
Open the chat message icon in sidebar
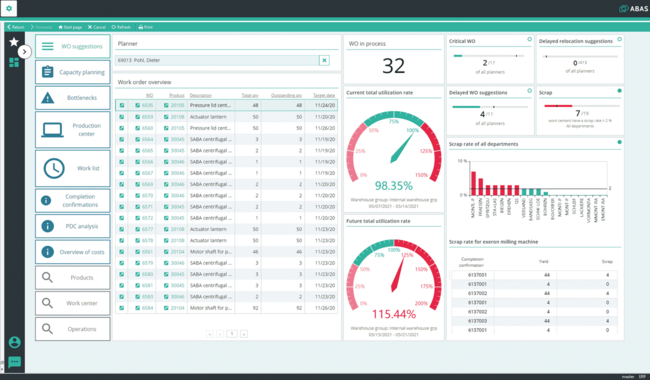click(15, 362)
